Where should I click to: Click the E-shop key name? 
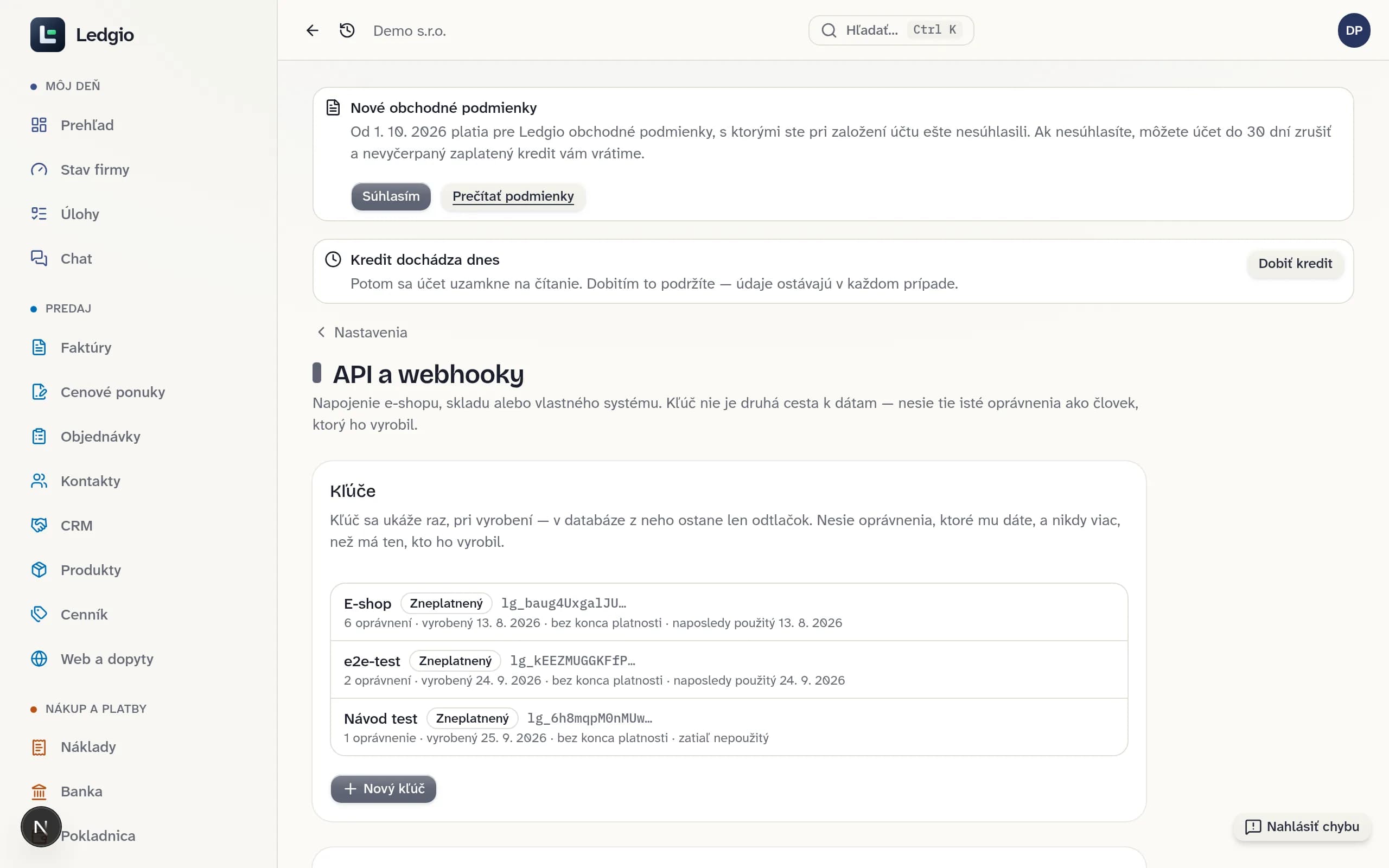point(367,603)
